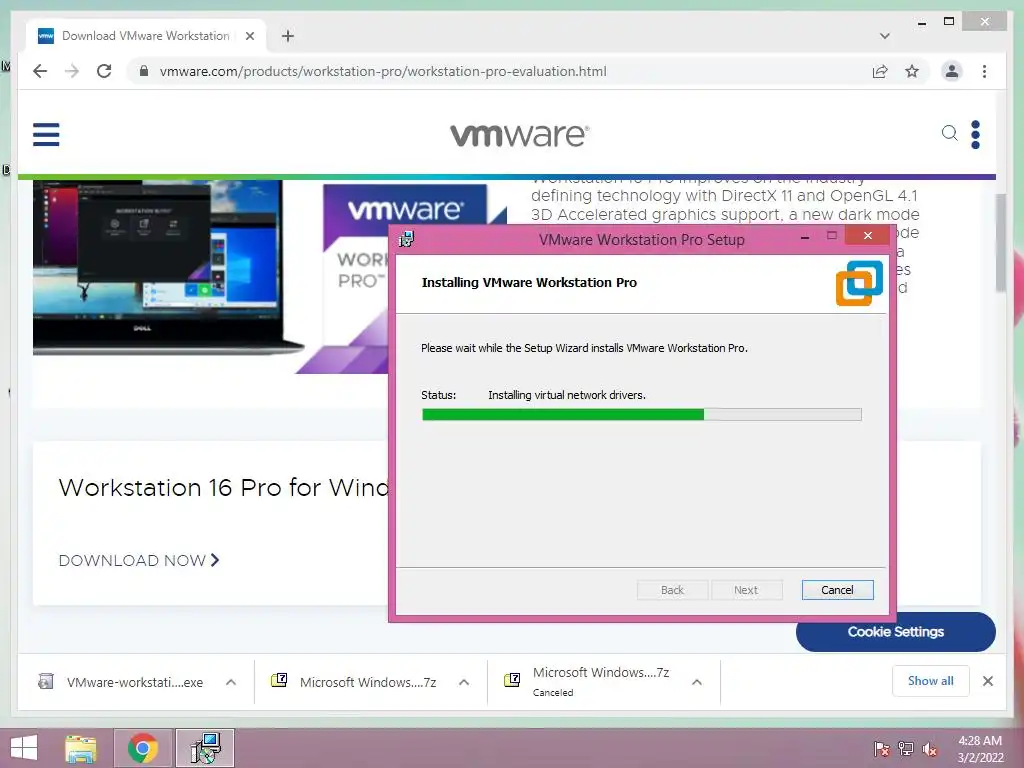Click the VMware Workstation logo in setup dialog

[859, 283]
